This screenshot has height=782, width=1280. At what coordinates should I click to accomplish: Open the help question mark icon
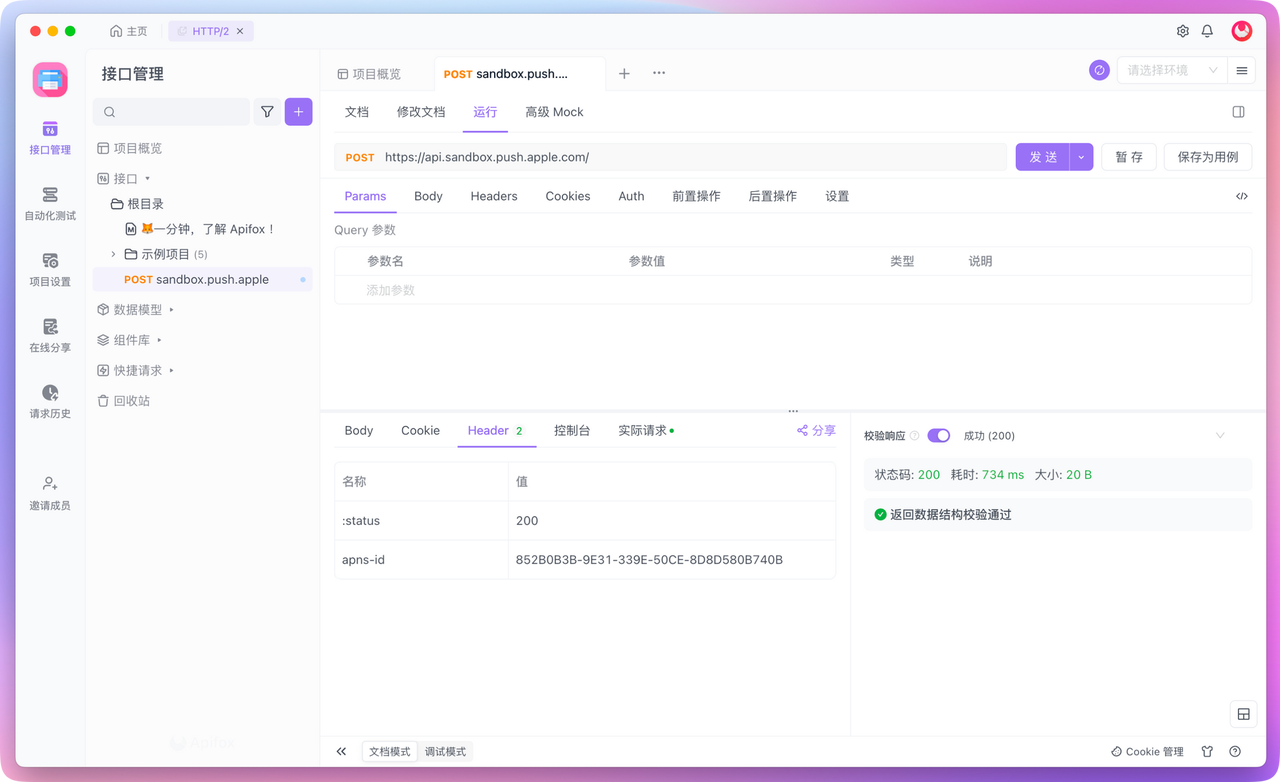(1235, 751)
